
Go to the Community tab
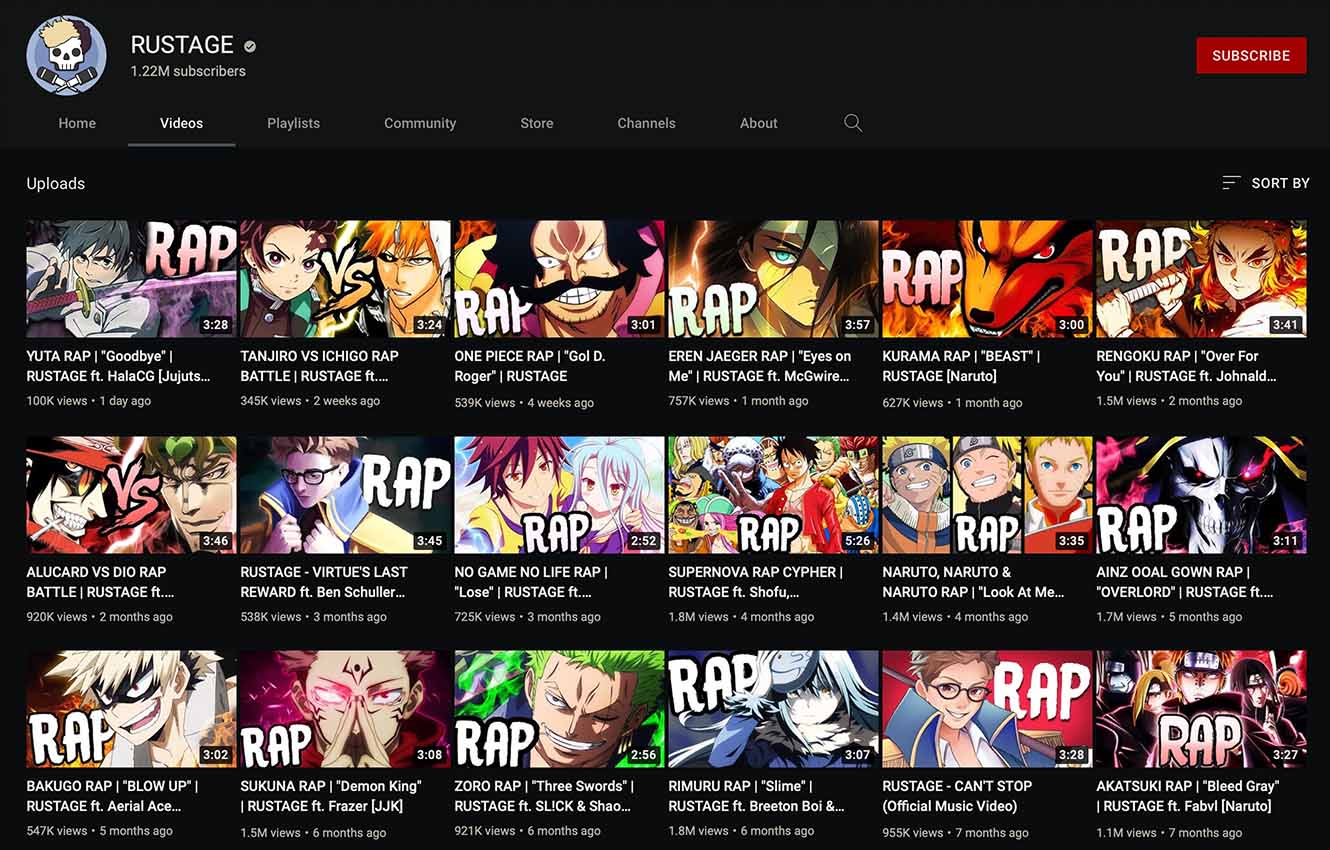pos(420,123)
